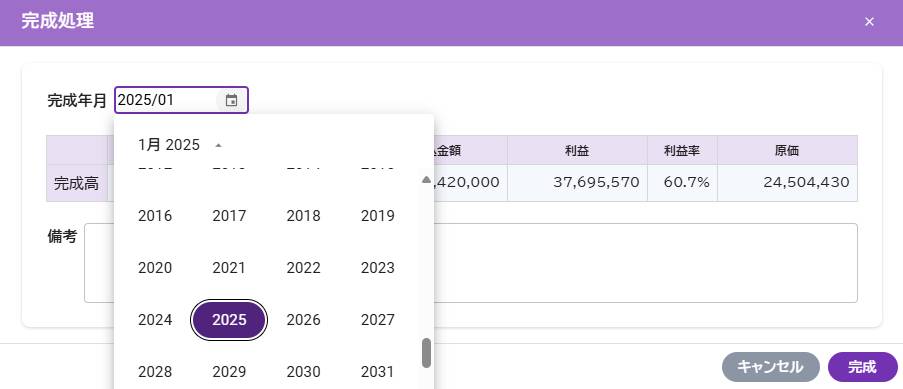
Task: Click the year list scrollbar thumb
Action: [426, 353]
